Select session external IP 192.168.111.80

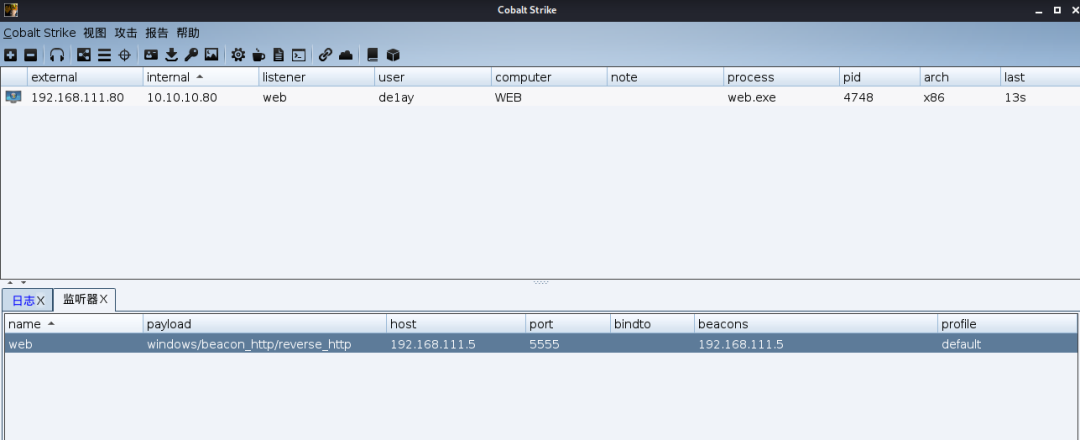[x=77, y=98]
